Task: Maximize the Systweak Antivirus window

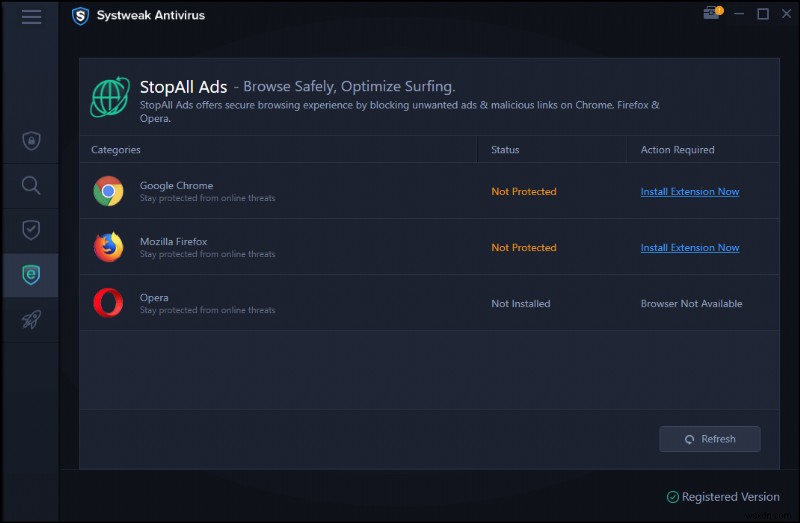Action: coord(763,14)
